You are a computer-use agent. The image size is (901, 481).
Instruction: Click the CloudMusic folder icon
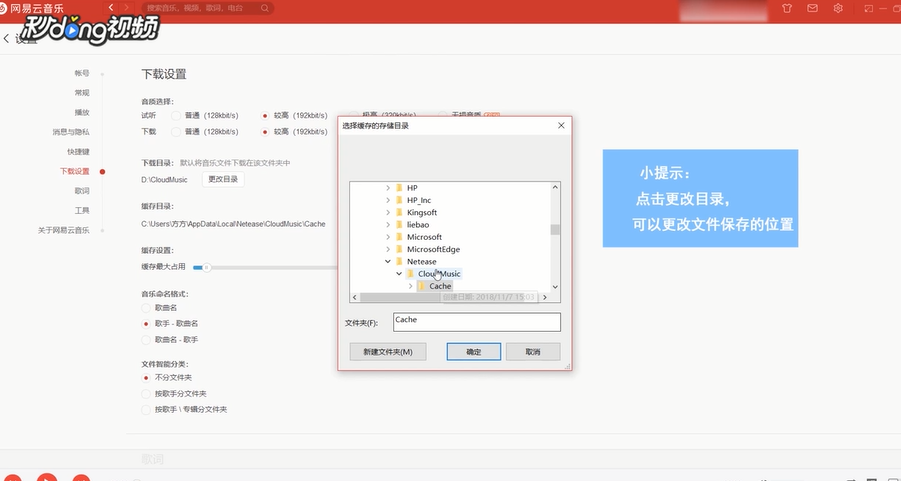coord(410,274)
